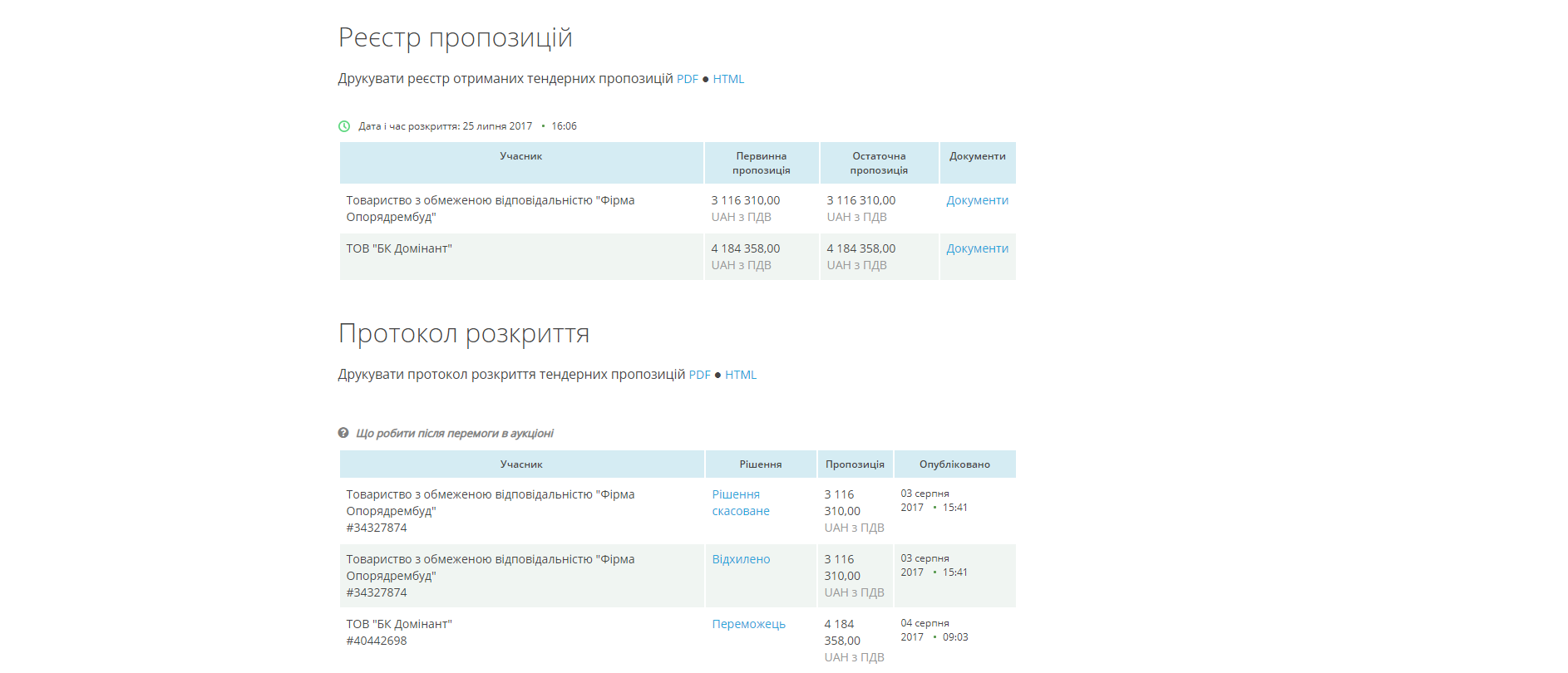Click the 'Переможець' winner link
This screenshot has height=673, width=1568.
[748, 624]
